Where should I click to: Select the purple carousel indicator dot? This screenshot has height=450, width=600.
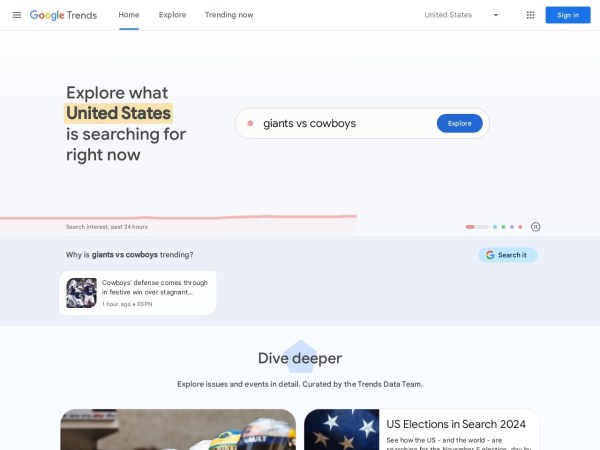[x=512, y=227]
